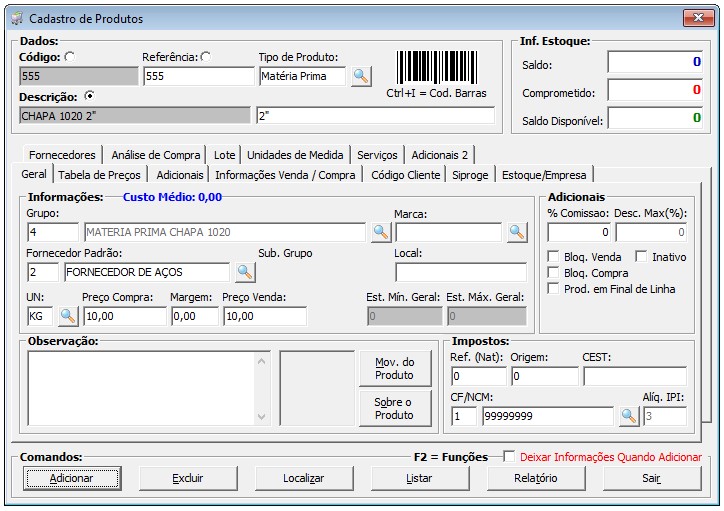Open Adicionais 2 tab

pos(440,155)
